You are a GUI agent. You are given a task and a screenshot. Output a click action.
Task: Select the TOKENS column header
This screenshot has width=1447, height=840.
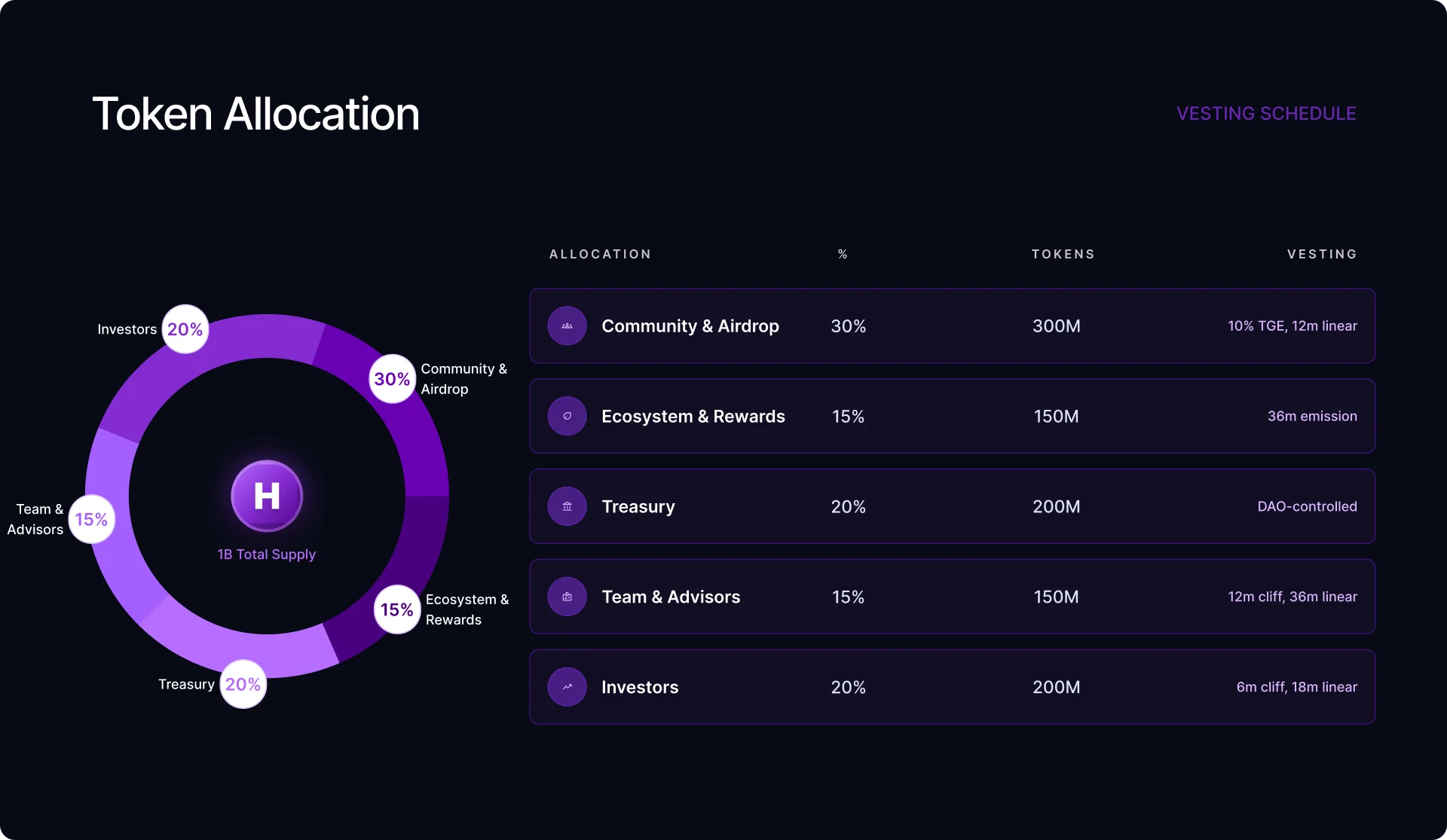point(1063,254)
